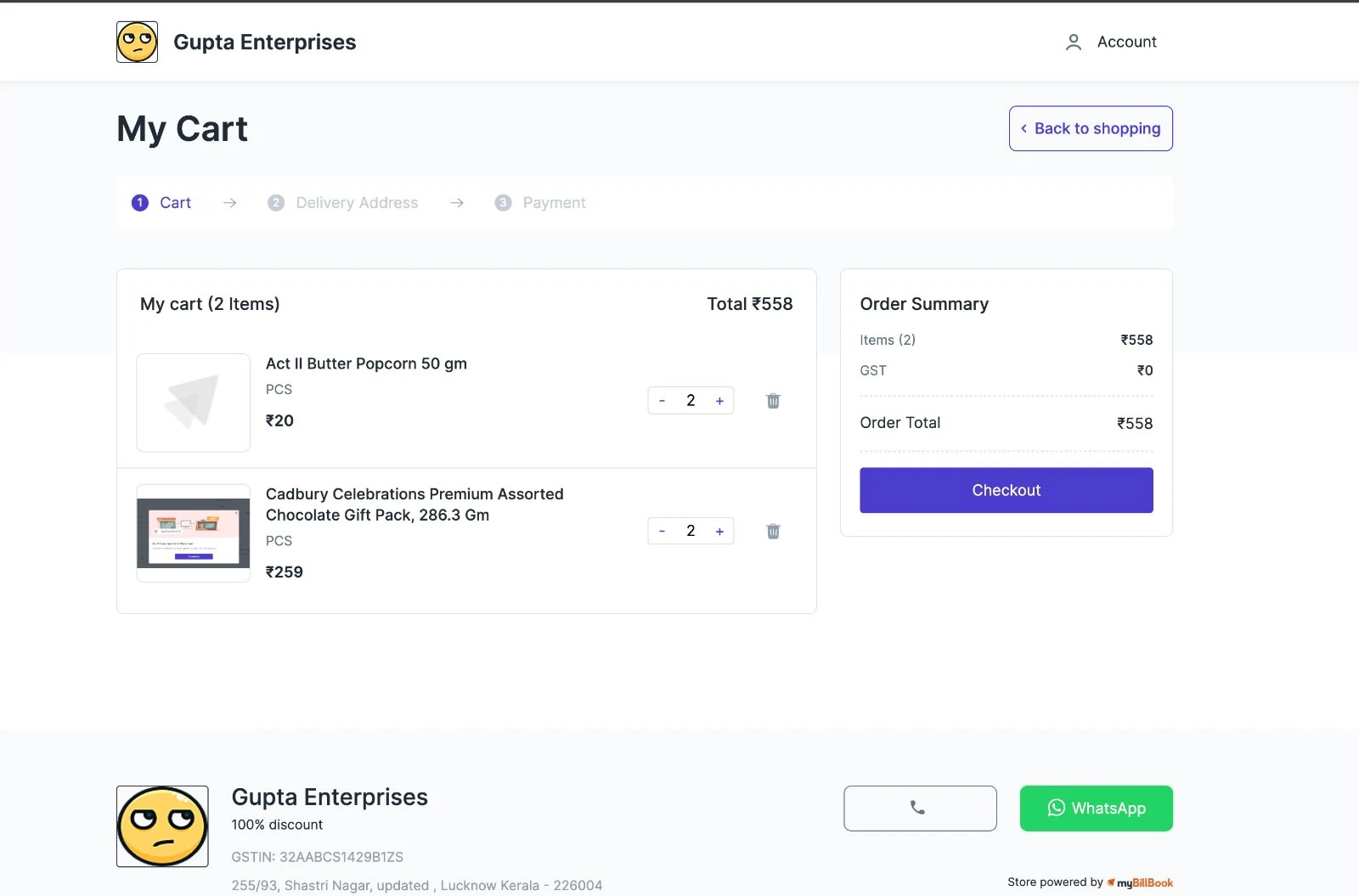
Task: Click the Gupta Enterprises header title
Action: 265,42
